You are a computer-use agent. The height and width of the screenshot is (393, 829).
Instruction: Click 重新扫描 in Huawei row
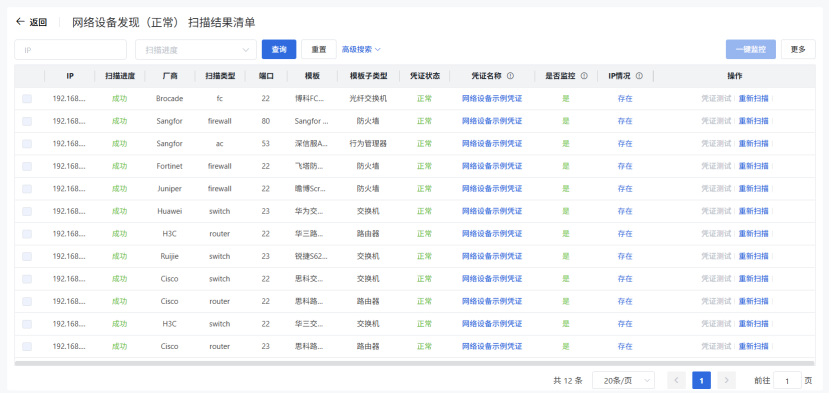click(753, 211)
